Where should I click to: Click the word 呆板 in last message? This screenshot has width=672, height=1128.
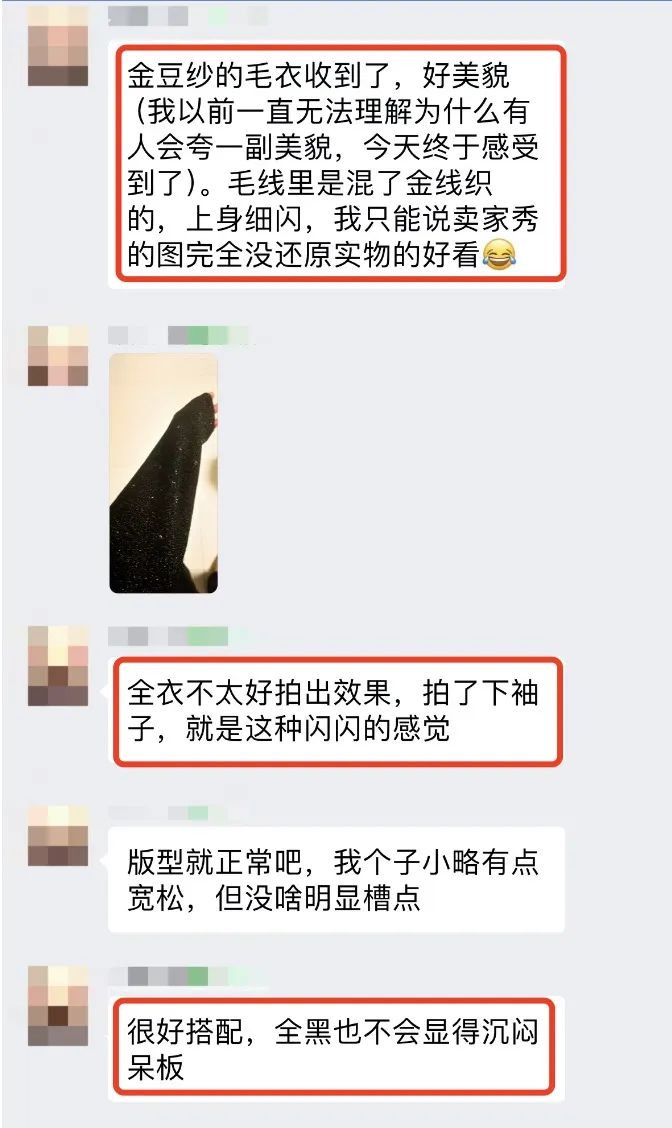156,1067
